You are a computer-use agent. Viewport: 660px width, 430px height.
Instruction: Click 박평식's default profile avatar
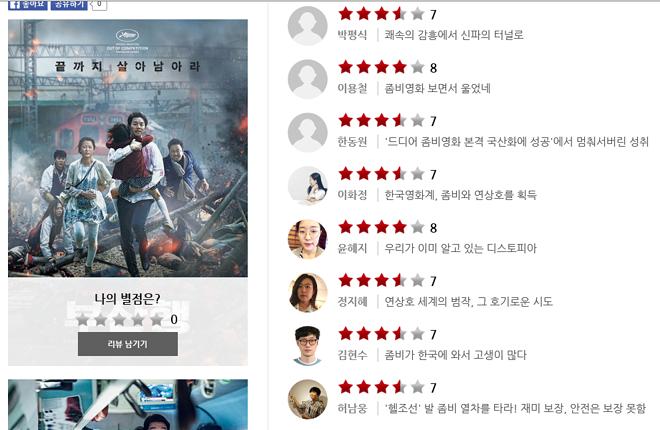click(x=308, y=26)
